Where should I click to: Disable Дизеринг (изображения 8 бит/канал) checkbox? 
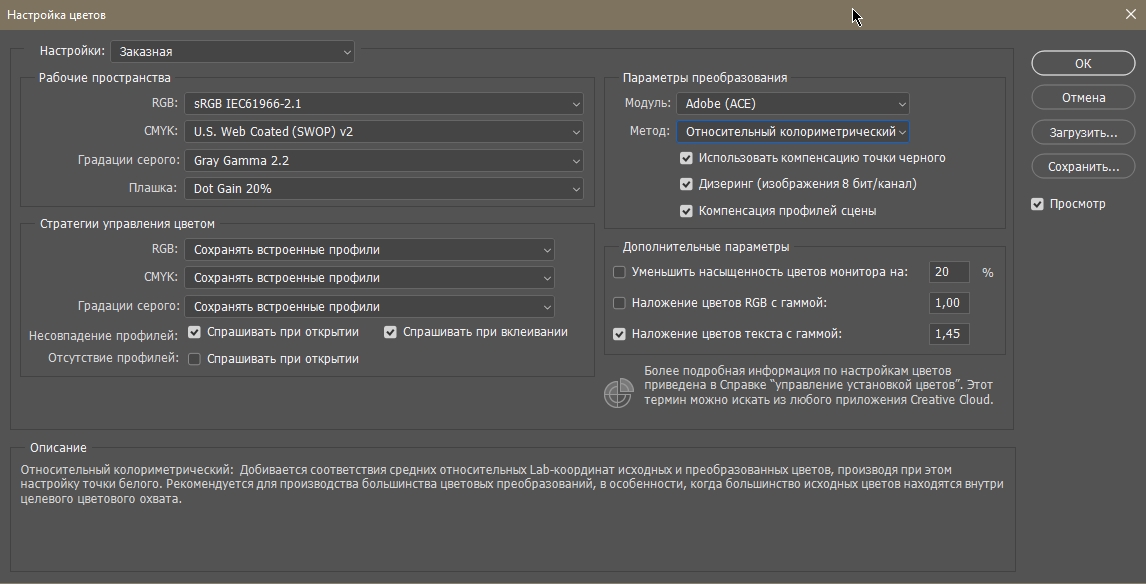(686, 184)
